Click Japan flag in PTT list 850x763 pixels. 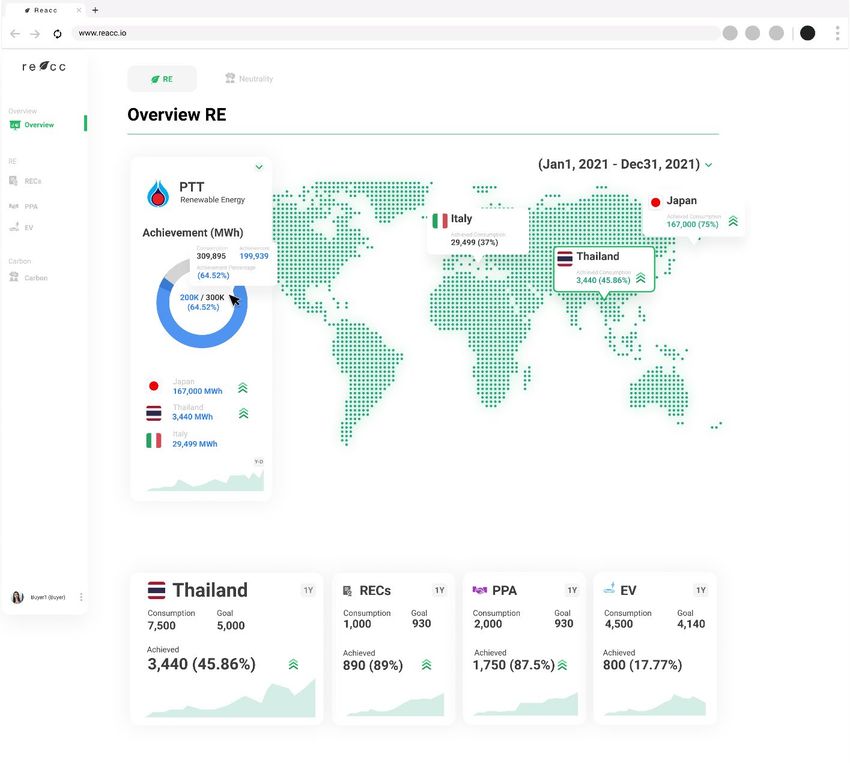click(x=154, y=386)
